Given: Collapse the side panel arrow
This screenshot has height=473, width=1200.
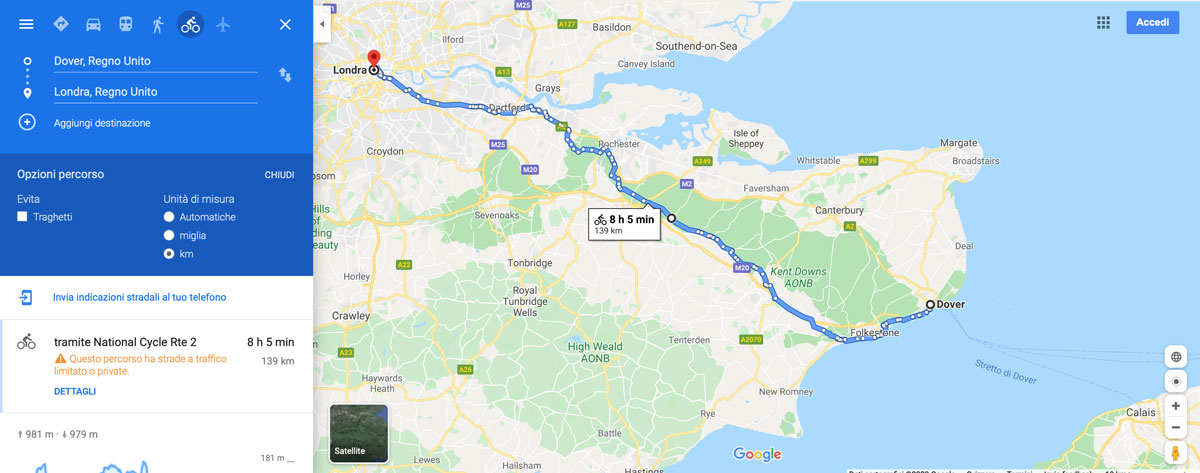Looking at the screenshot, I should (322, 23).
